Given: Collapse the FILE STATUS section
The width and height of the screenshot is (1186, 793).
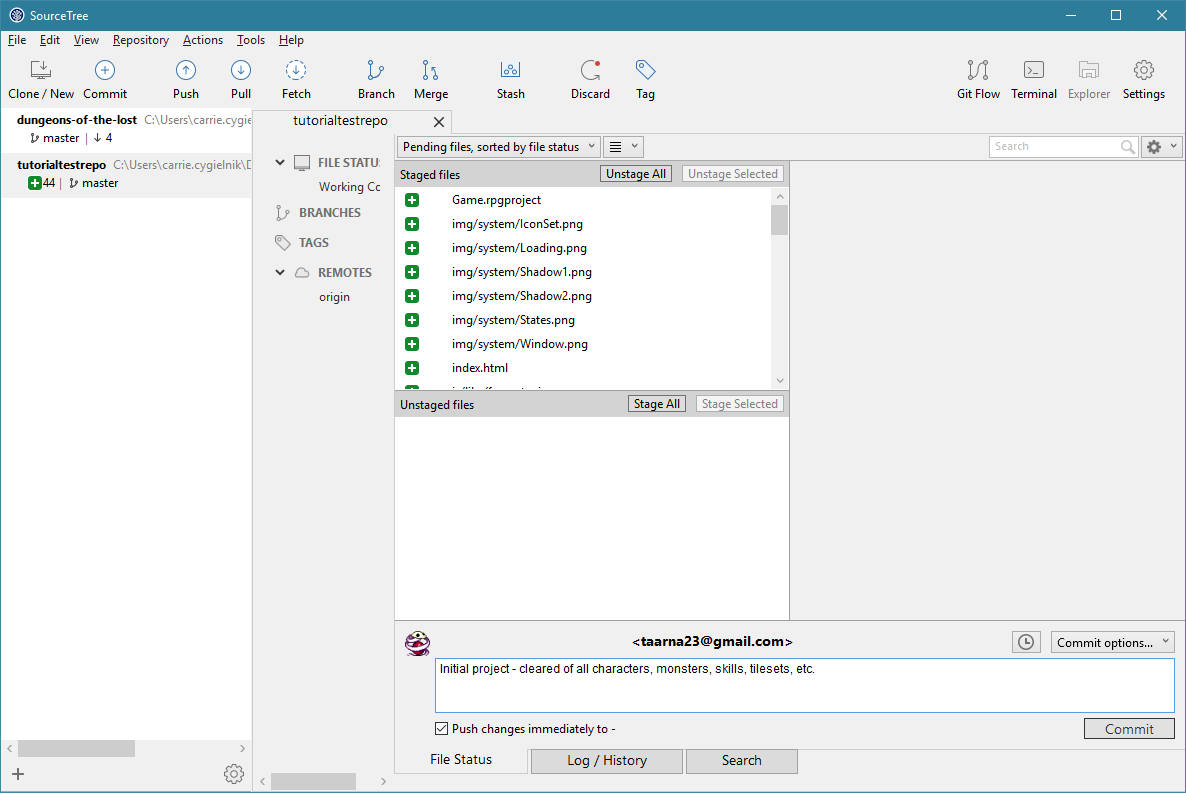Looking at the screenshot, I should 280,162.
